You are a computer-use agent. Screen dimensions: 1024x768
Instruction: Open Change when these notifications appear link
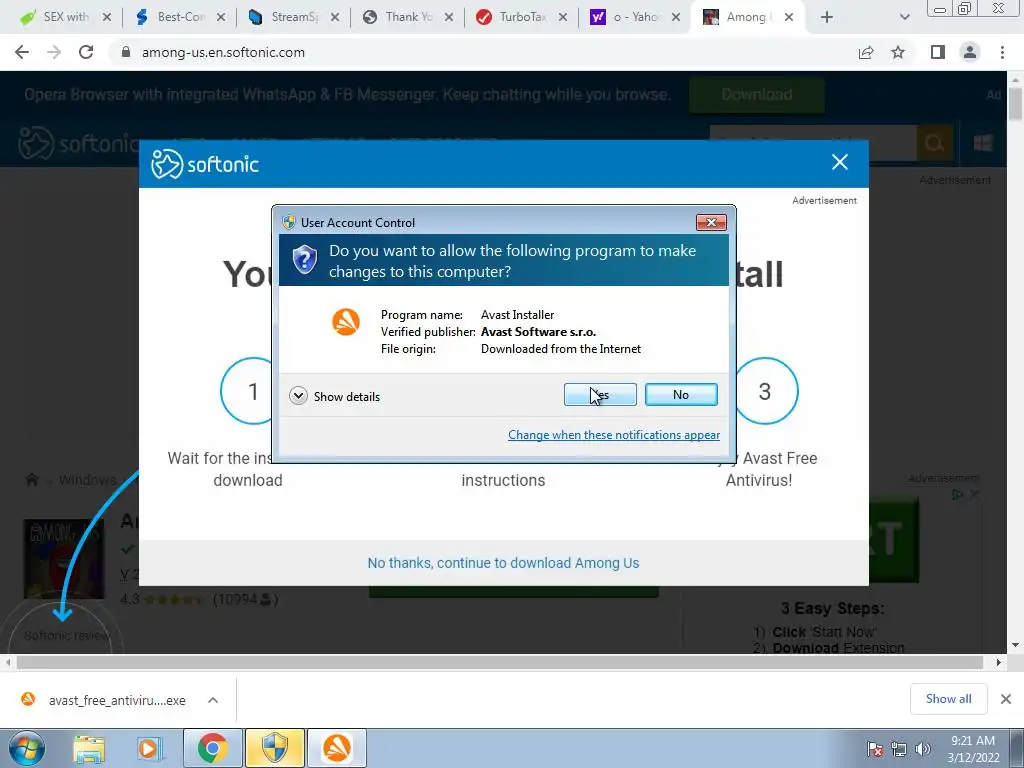coord(614,435)
